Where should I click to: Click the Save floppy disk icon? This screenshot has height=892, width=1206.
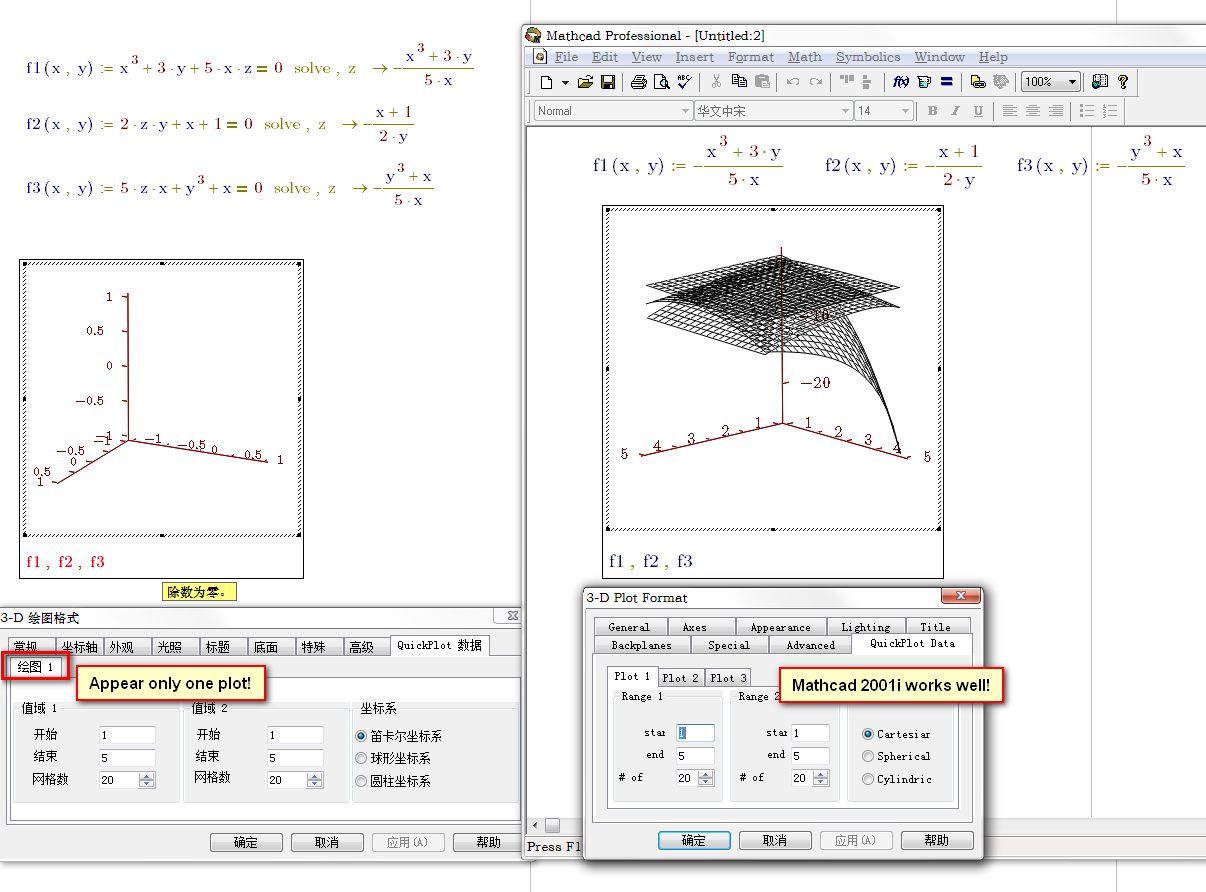607,82
